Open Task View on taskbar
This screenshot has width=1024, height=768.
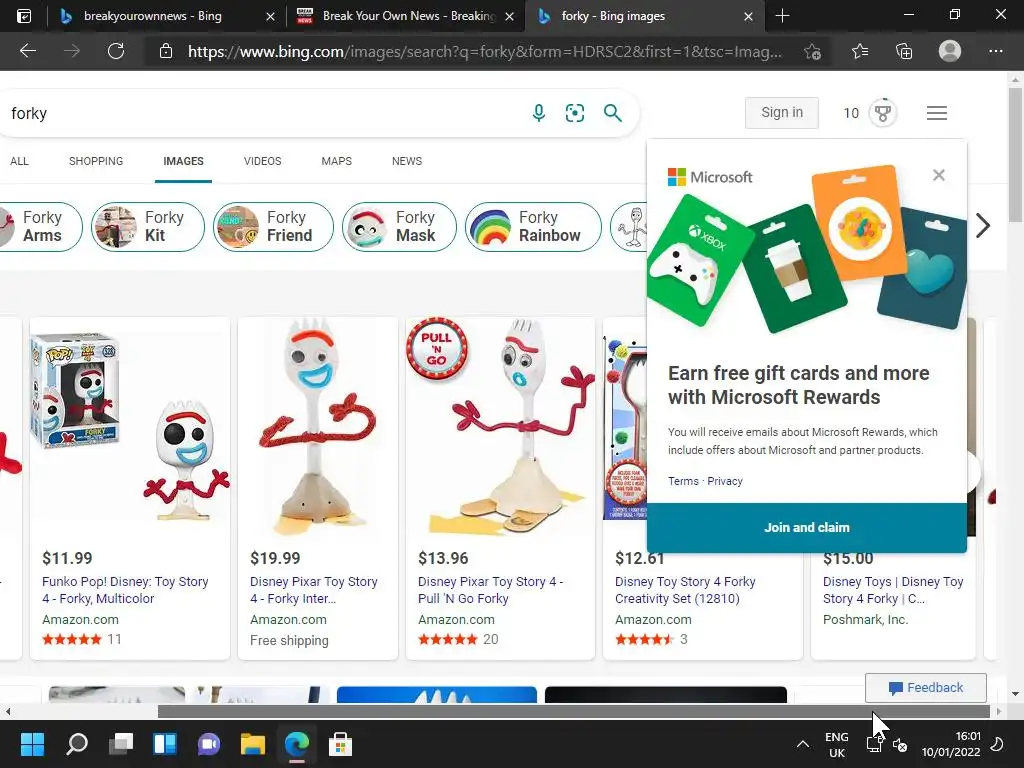point(121,744)
